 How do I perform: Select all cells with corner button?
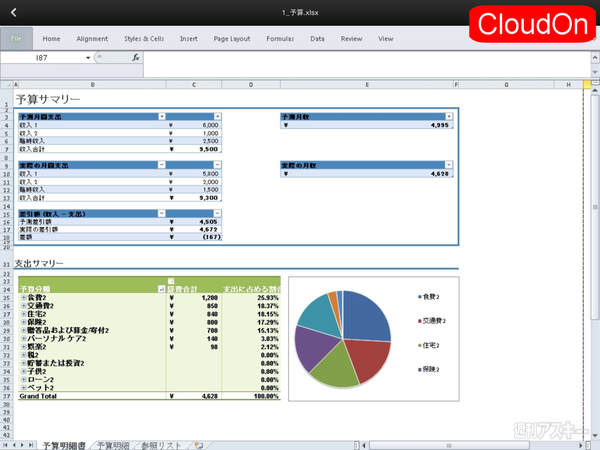coord(7,85)
